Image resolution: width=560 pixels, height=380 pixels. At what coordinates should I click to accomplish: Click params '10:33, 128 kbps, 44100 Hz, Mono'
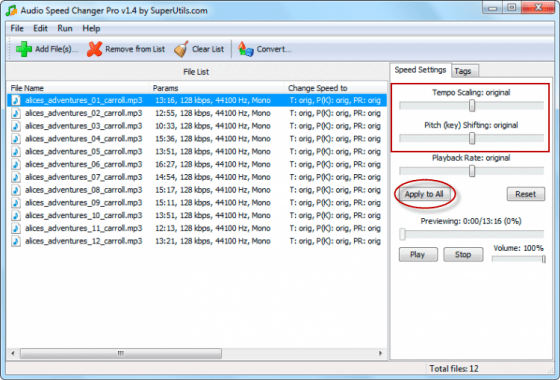click(213, 126)
